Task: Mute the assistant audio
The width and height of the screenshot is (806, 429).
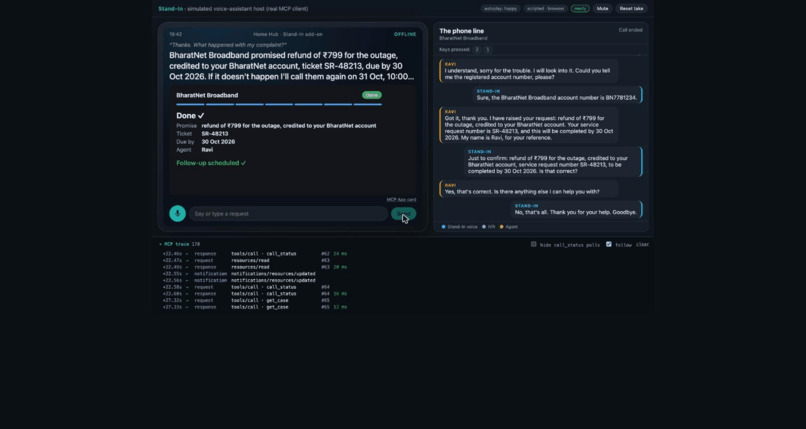Action: click(x=602, y=9)
